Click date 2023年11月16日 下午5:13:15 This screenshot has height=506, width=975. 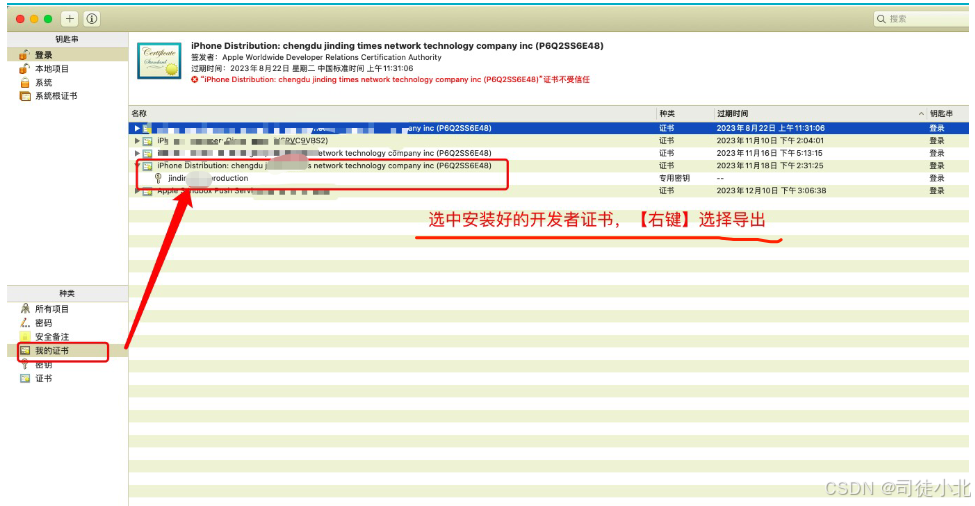(x=769, y=153)
